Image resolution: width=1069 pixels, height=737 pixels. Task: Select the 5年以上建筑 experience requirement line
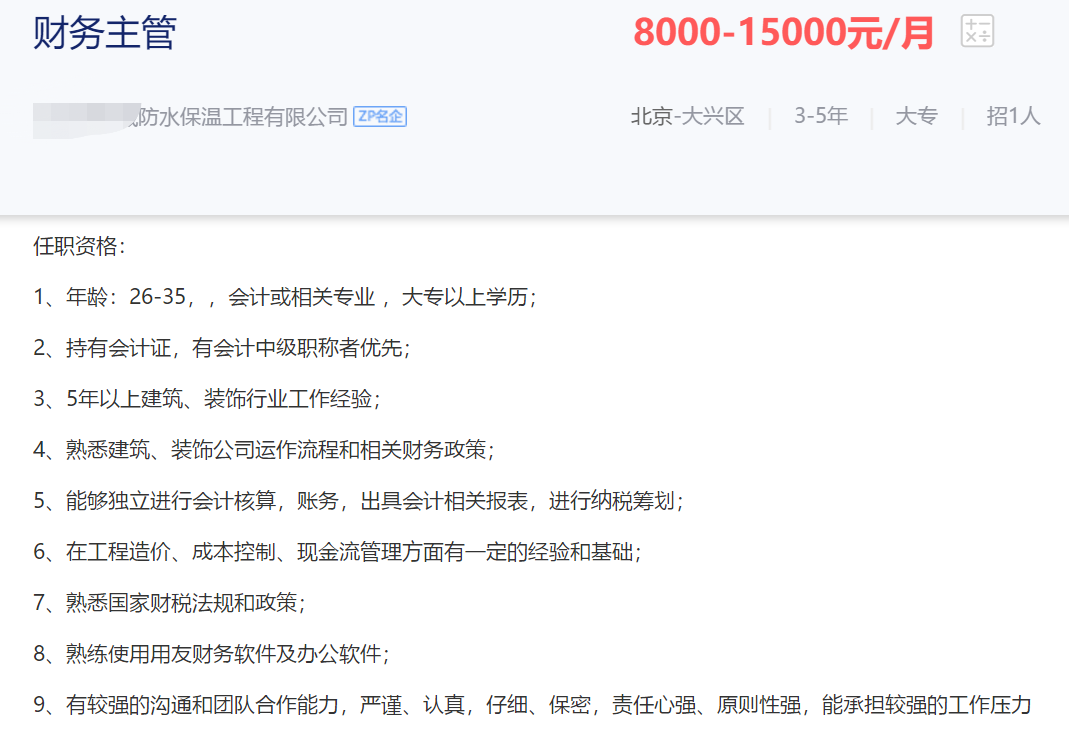(210, 399)
